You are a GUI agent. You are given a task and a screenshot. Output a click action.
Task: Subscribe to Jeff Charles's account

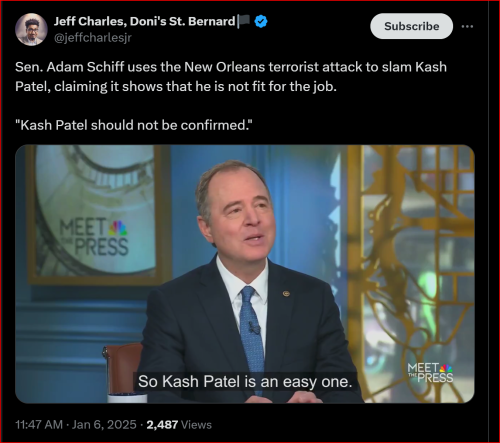412,26
